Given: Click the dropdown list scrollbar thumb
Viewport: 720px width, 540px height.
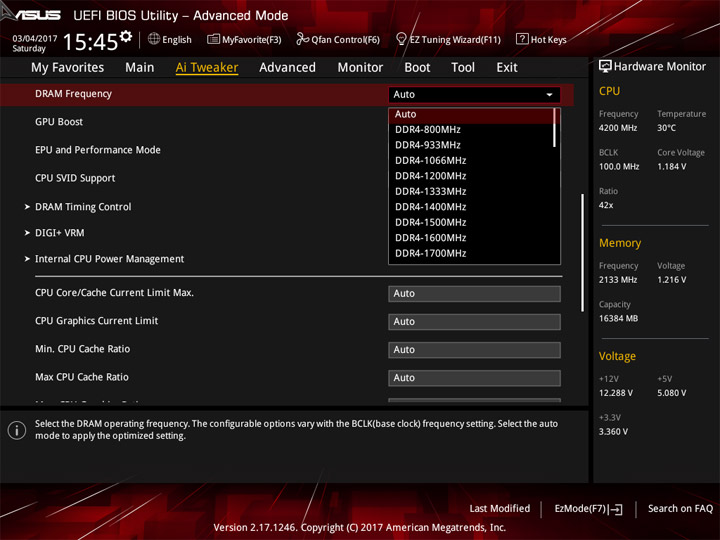Looking at the screenshot, I should click(555, 128).
